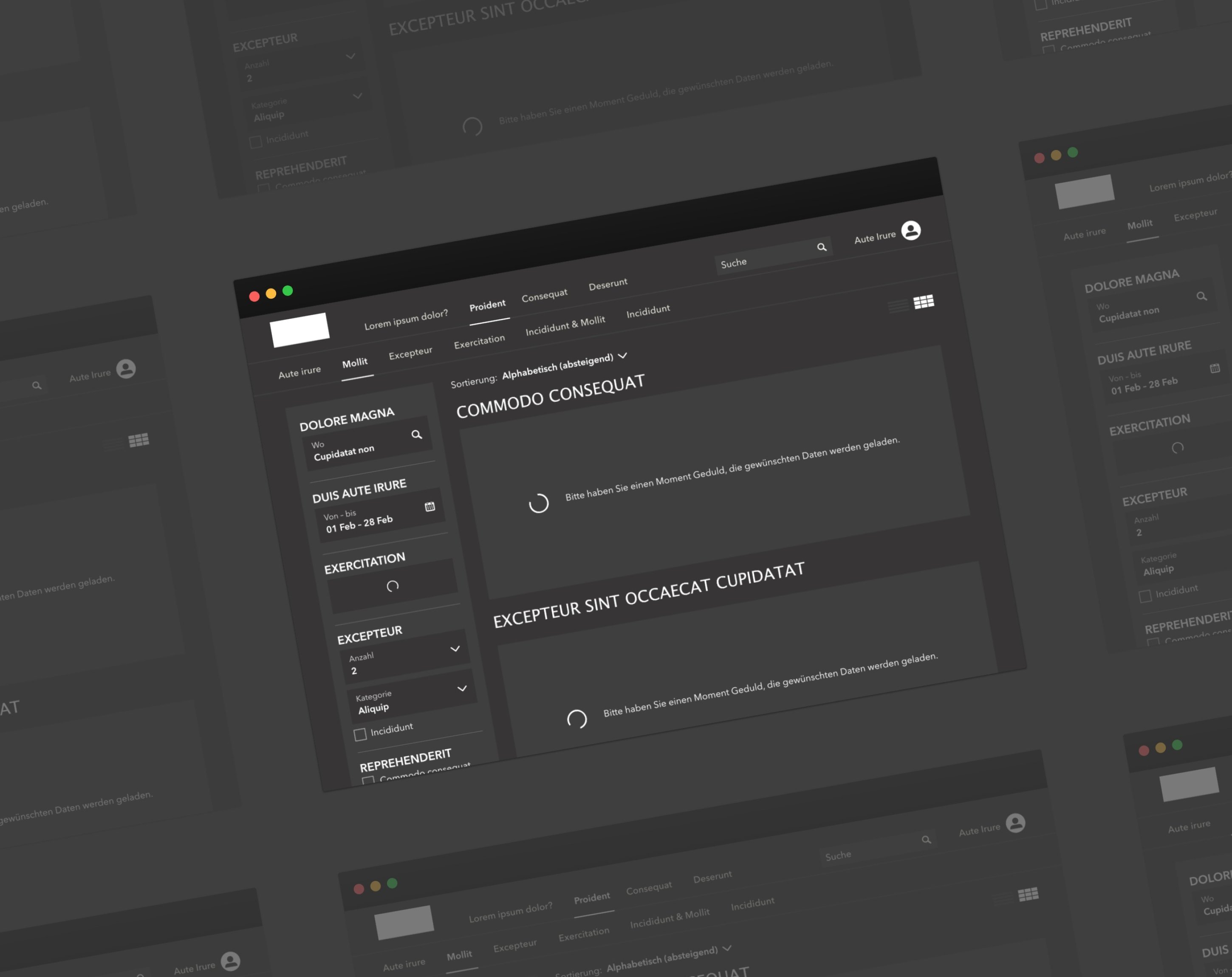The image size is (1232, 977).
Task: Open the calendar icon under DUIS AUTE IRURE
Action: tap(430, 505)
